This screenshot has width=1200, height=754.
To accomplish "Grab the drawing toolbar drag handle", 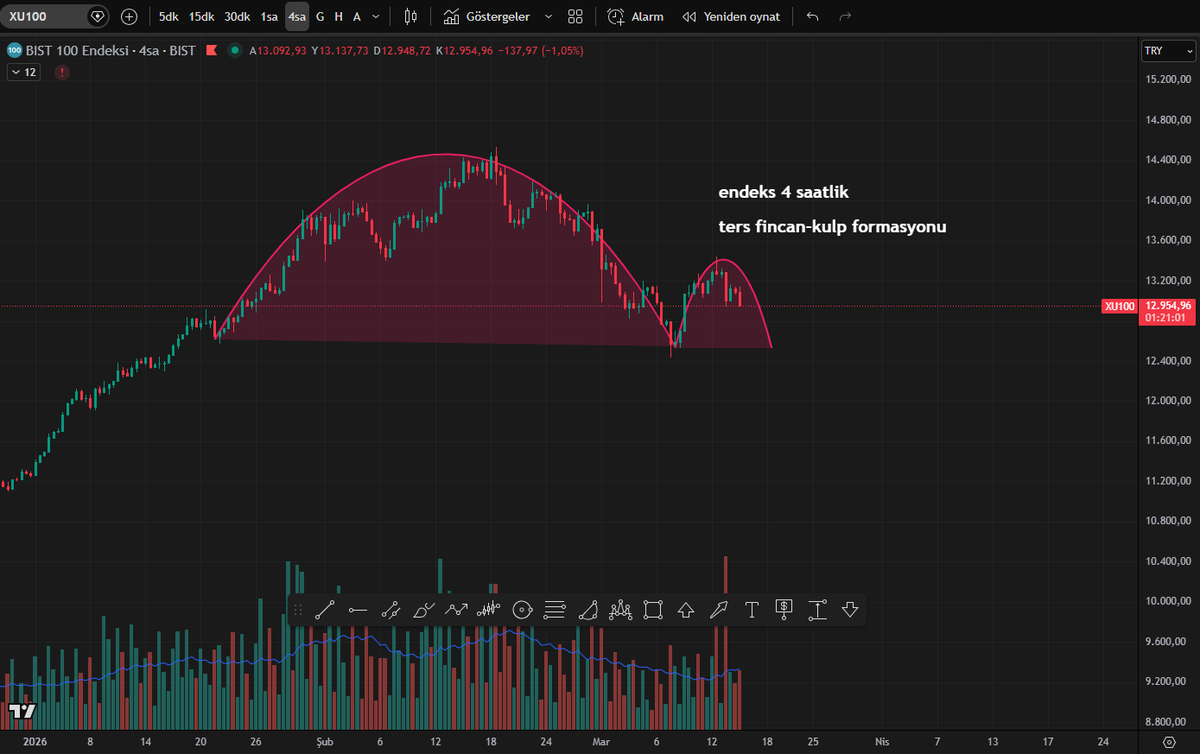I will pos(298,609).
